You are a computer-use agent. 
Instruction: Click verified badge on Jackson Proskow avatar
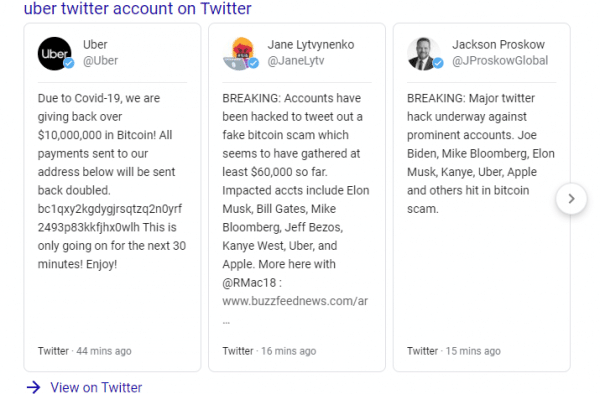(438, 63)
